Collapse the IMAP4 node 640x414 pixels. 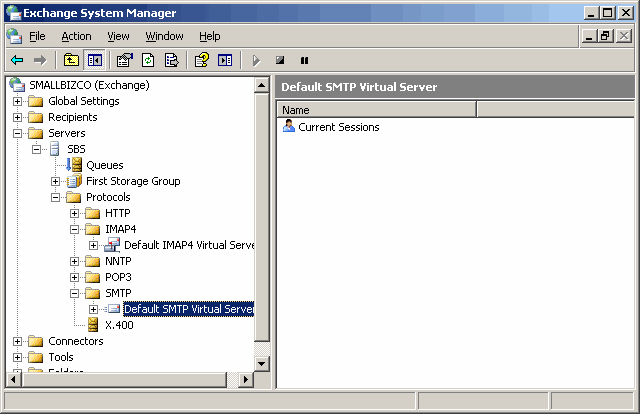(74, 229)
